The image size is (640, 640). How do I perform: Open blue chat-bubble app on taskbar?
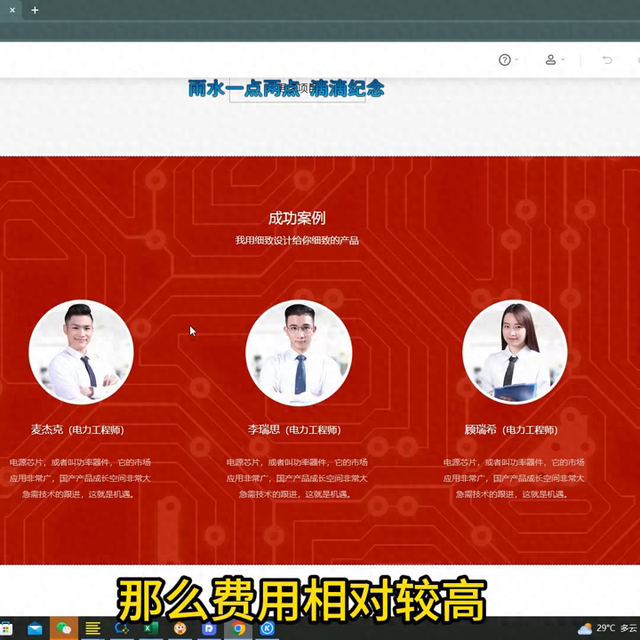(x=122, y=629)
